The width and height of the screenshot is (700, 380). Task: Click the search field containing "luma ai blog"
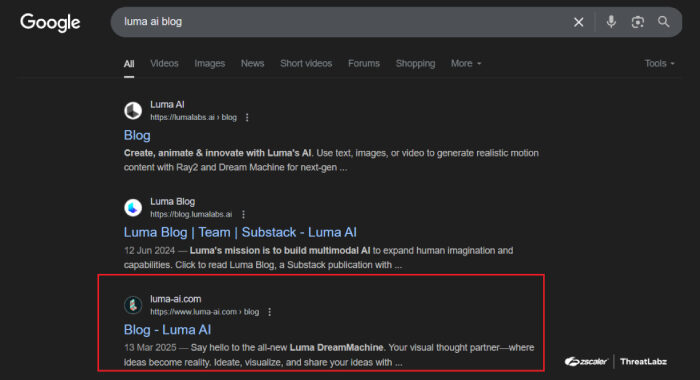(x=339, y=22)
